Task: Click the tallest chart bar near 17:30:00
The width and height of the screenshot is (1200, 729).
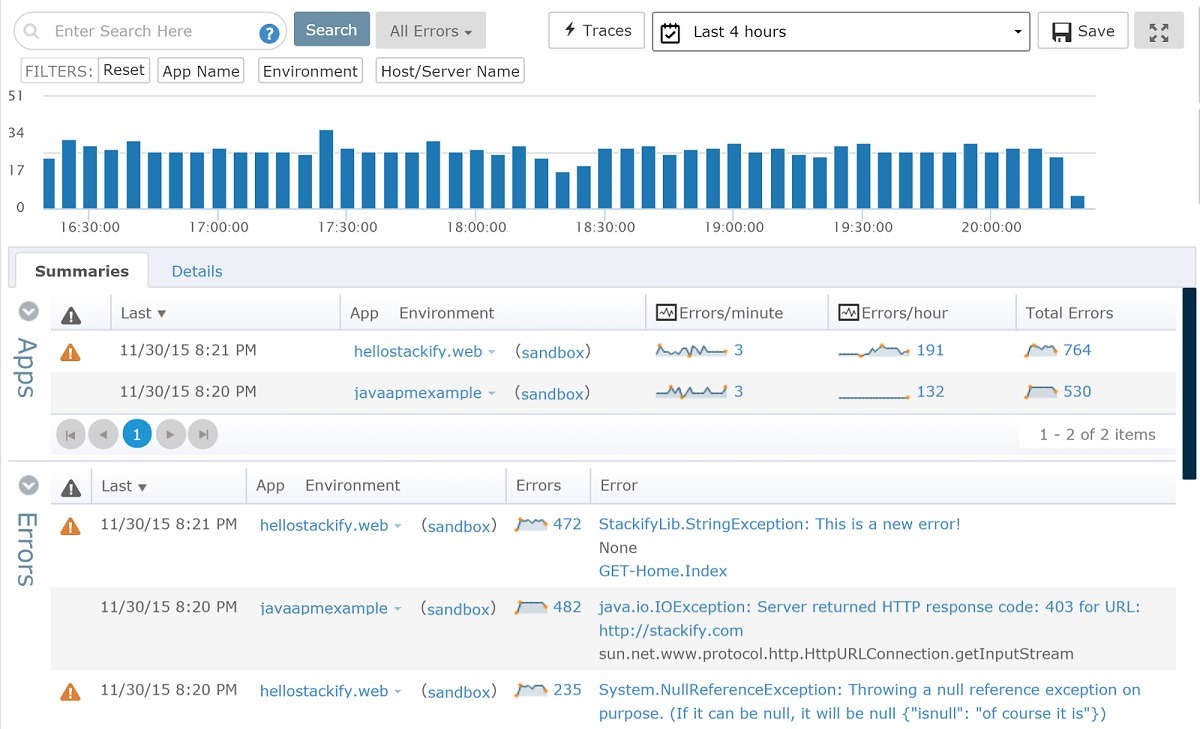Action: (x=326, y=169)
